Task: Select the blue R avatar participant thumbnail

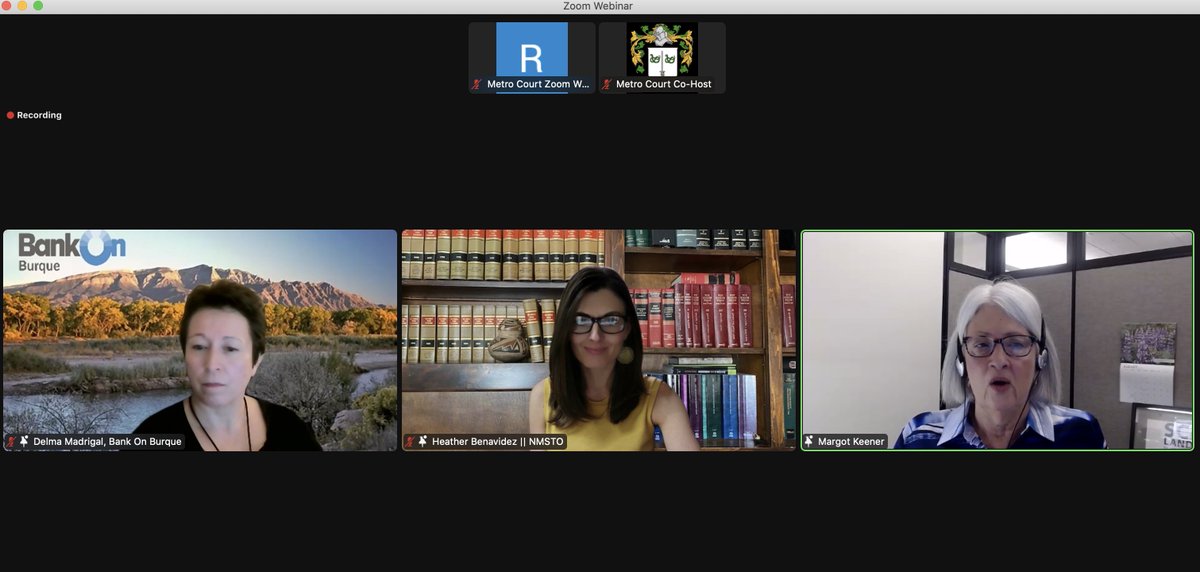Action: 532,58
